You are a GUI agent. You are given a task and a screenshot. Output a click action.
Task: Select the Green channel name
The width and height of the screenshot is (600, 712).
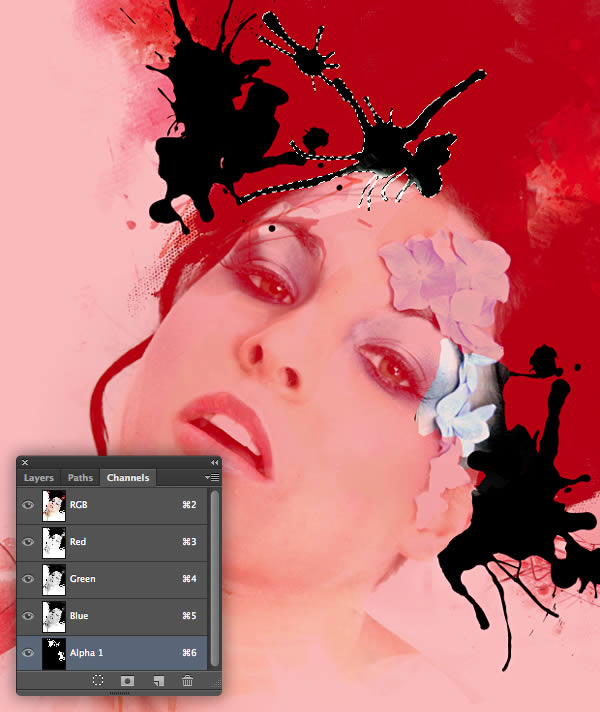83,579
